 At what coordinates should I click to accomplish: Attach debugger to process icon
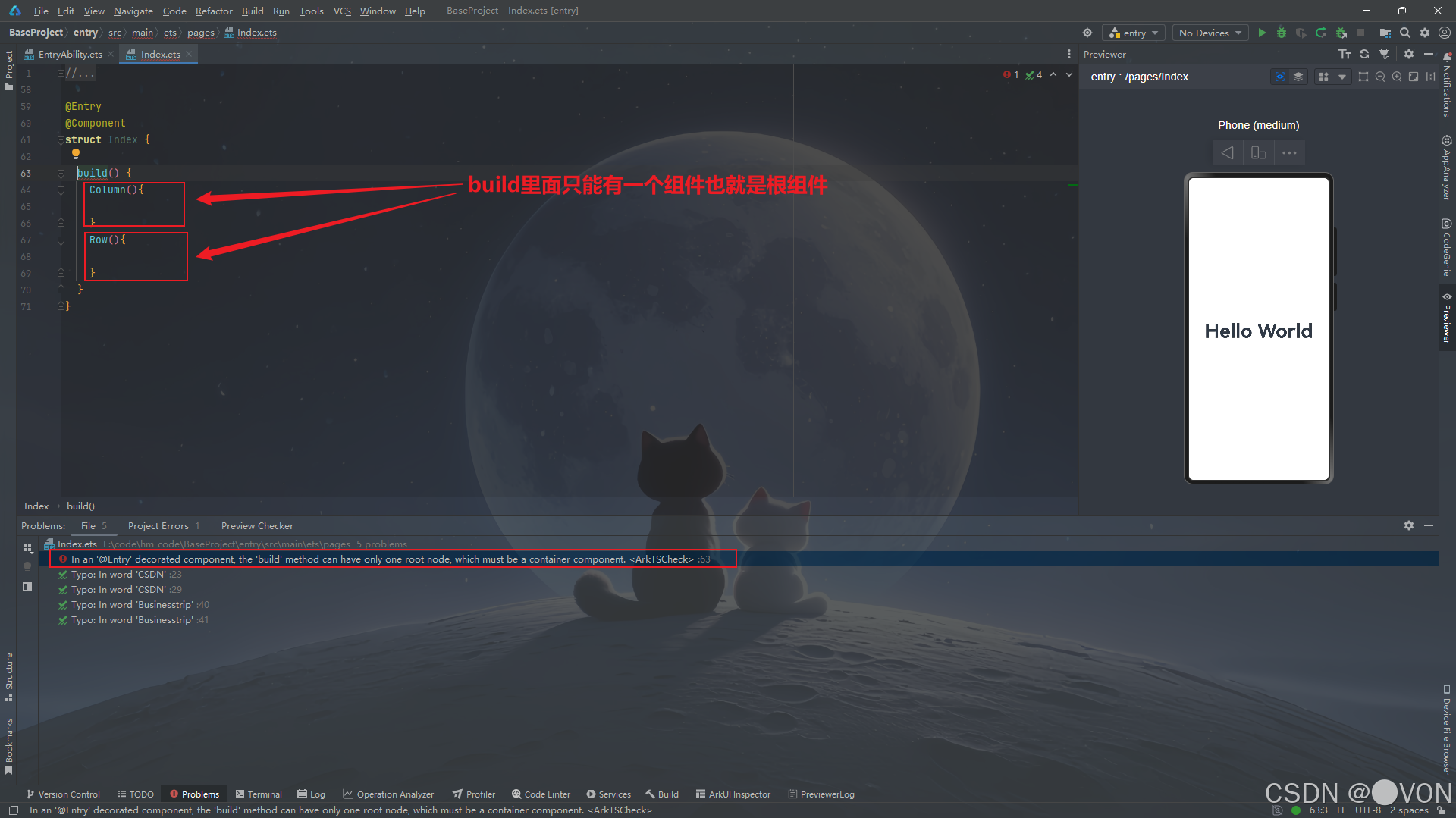coord(1341,33)
